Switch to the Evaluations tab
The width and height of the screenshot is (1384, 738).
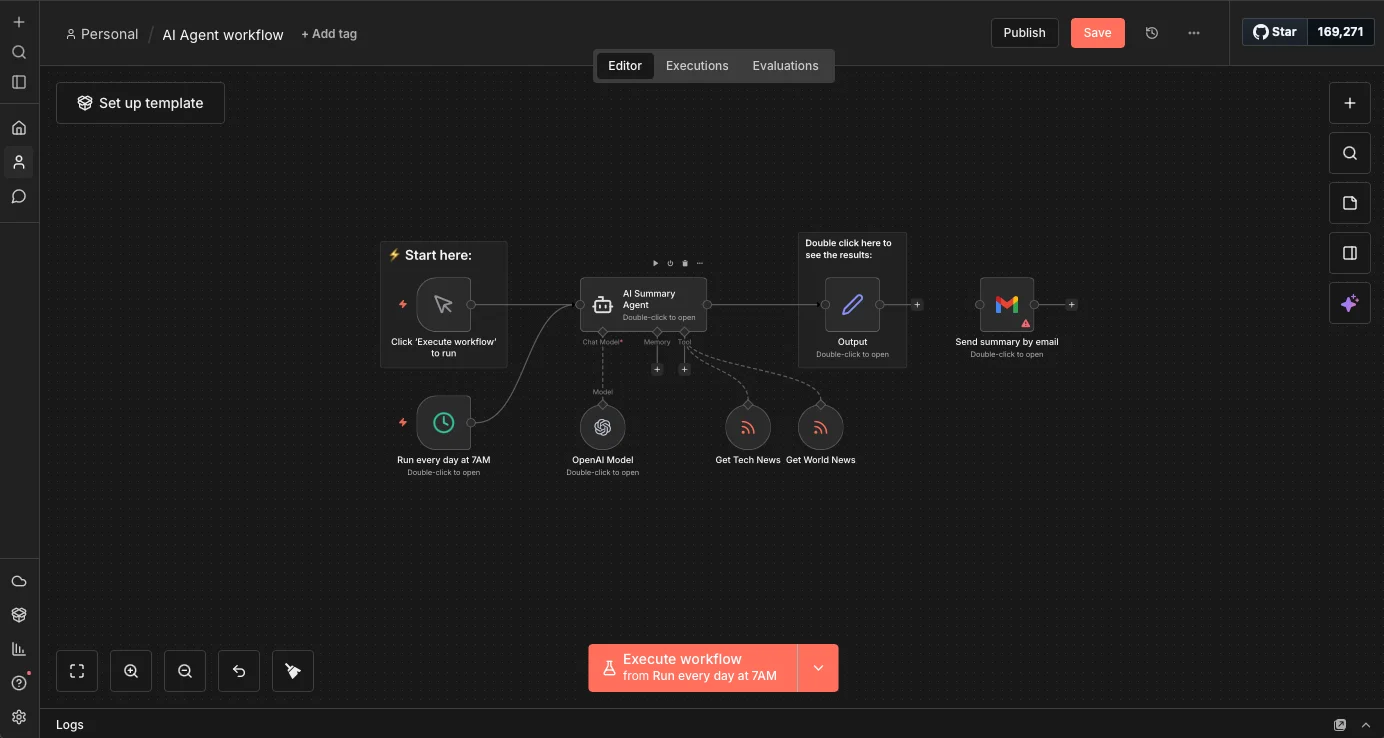785,66
